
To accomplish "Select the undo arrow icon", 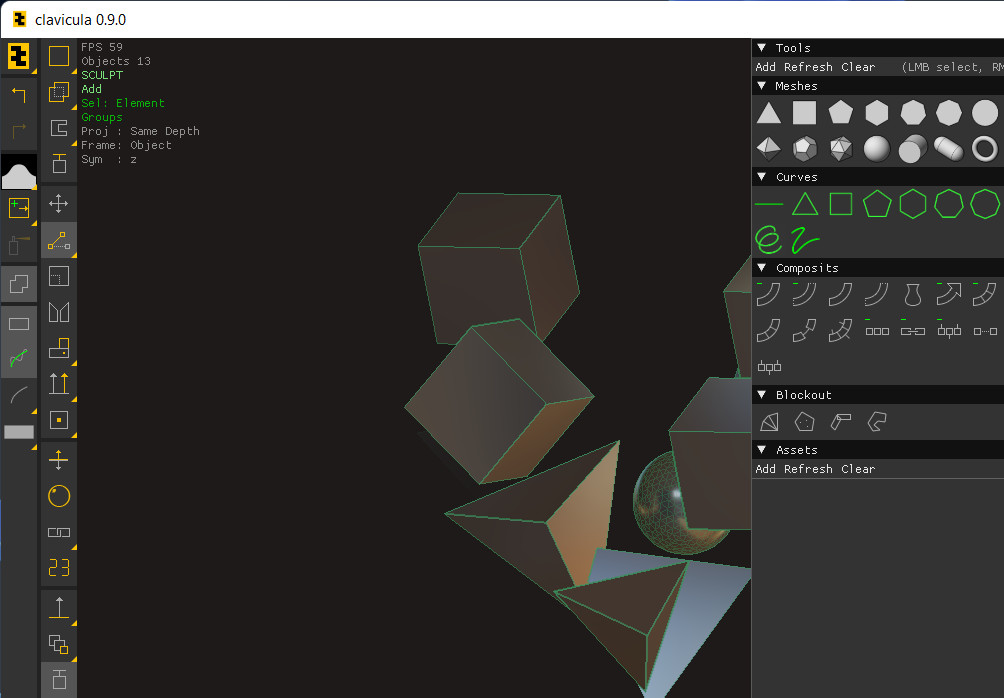I will click(x=19, y=95).
